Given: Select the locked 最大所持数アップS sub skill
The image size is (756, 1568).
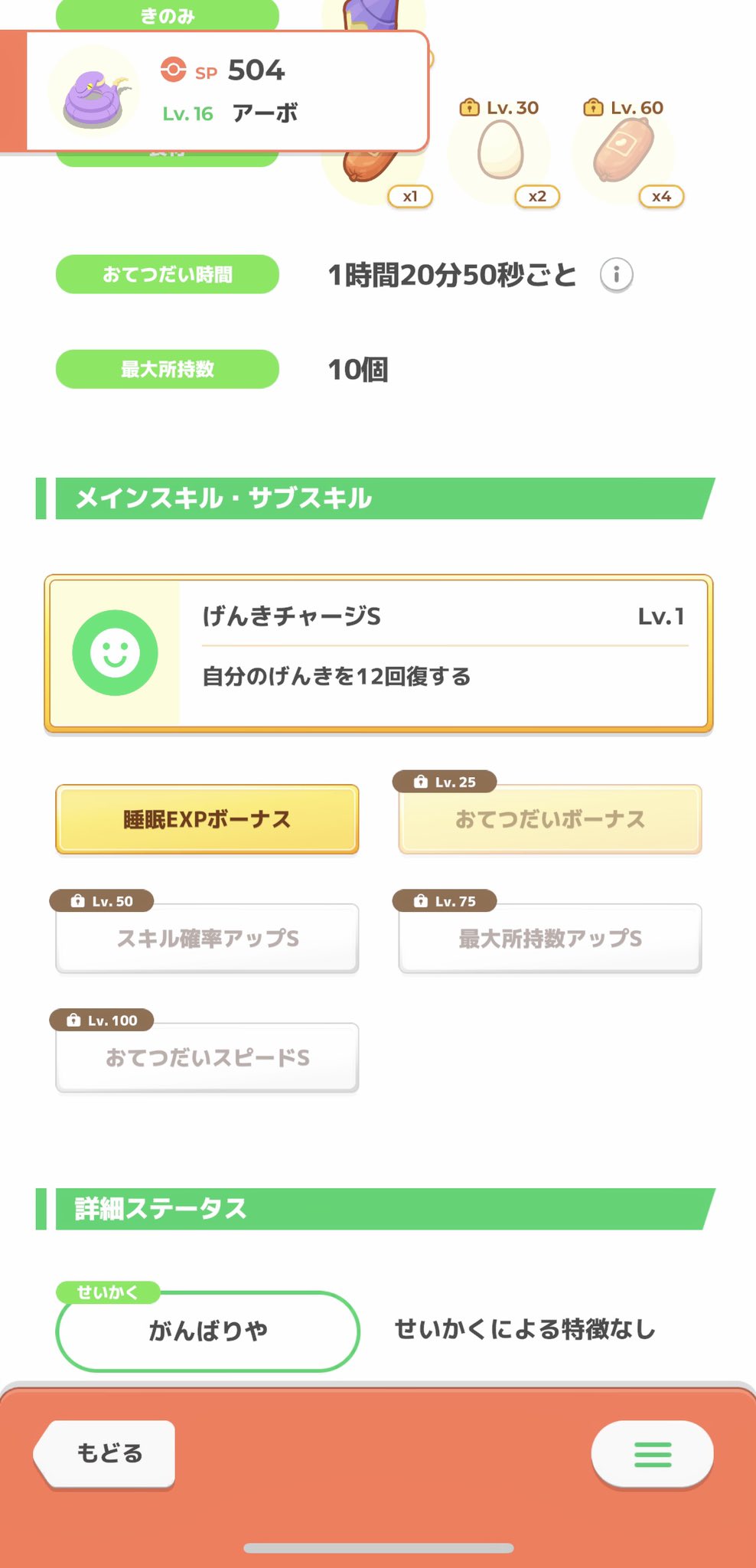Looking at the screenshot, I should [549, 938].
